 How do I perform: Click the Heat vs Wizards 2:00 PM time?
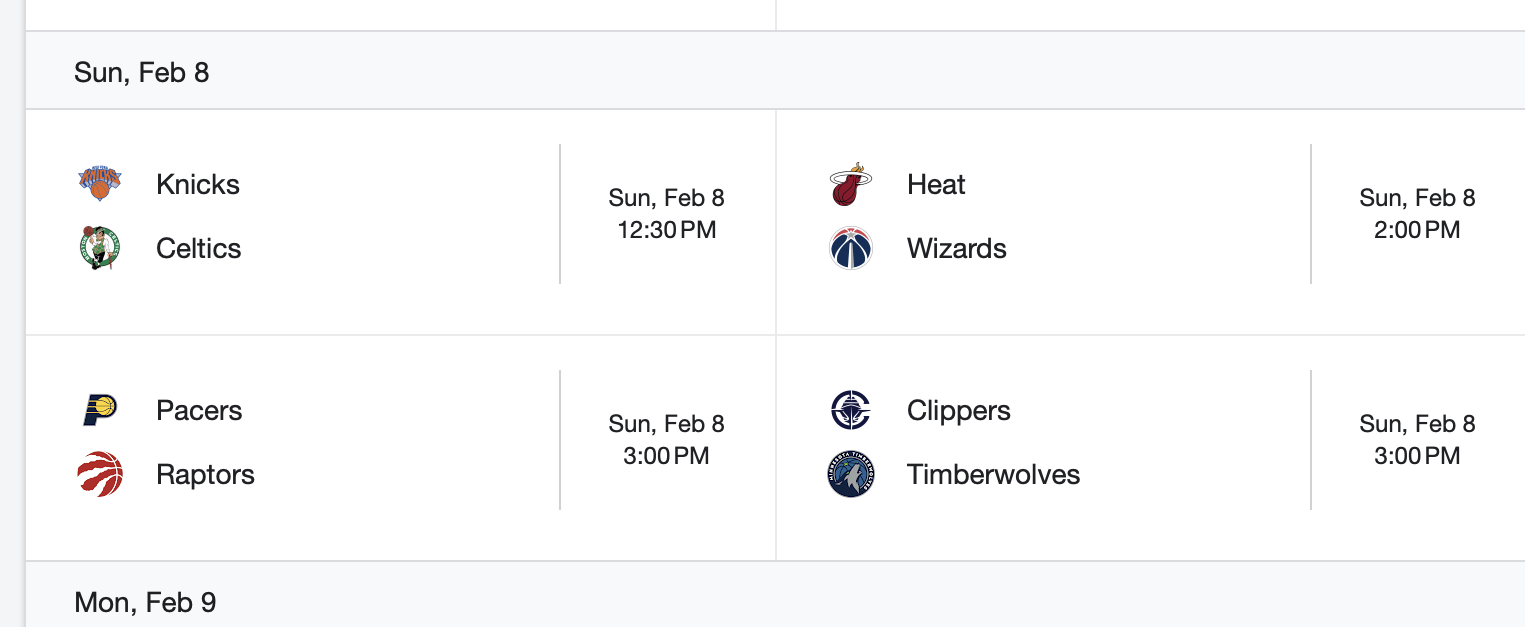click(1417, 230)
